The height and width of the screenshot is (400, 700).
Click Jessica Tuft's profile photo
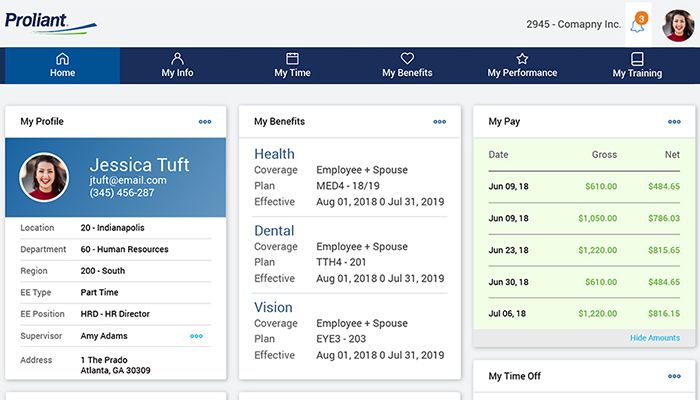[x=44, y=177]
